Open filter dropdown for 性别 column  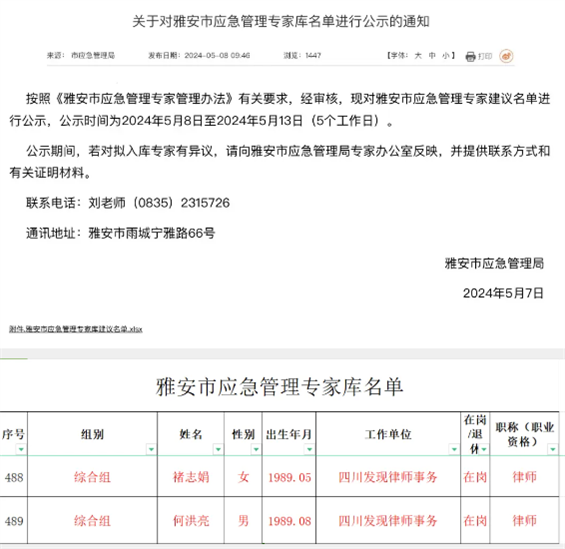pos(256,449)
